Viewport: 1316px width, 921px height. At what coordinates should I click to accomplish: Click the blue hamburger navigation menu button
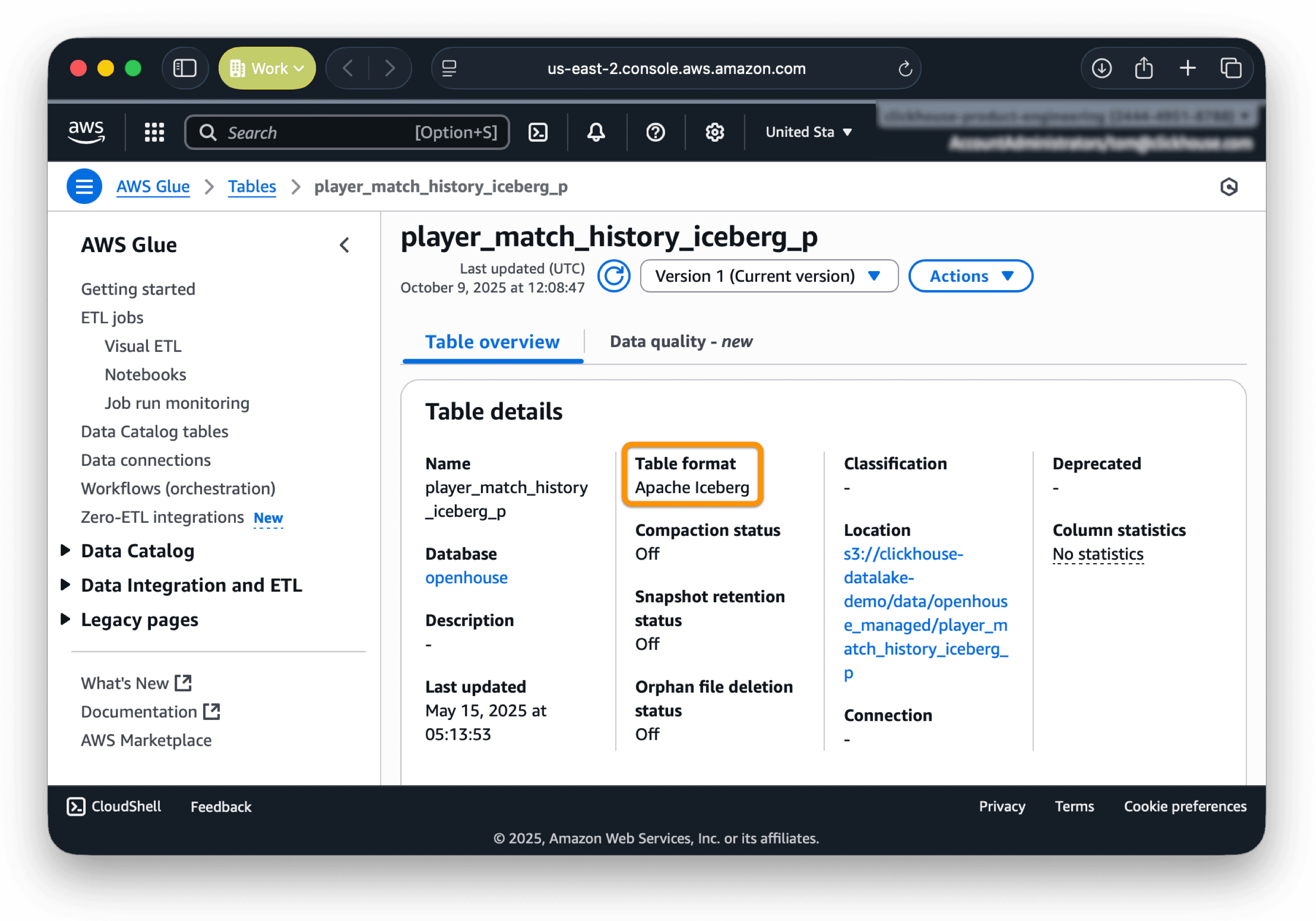84,186
